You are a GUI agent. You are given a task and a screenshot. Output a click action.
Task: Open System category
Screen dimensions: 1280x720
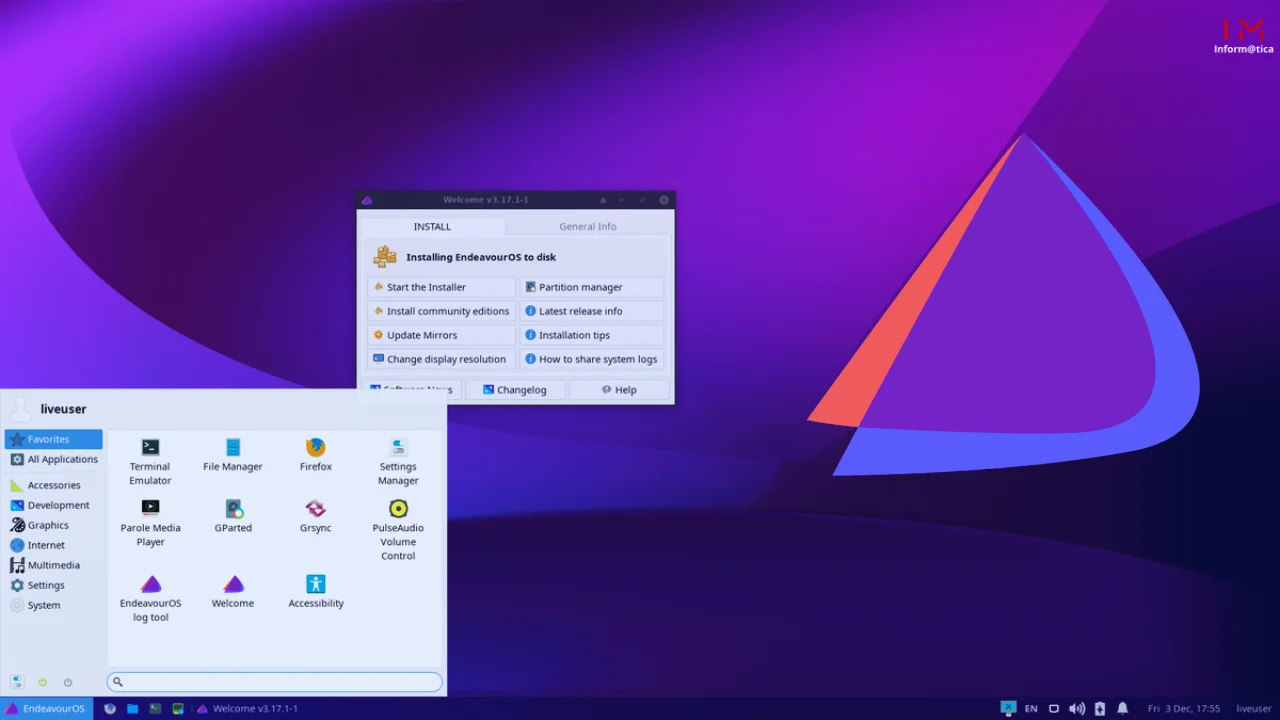point(54,605)
